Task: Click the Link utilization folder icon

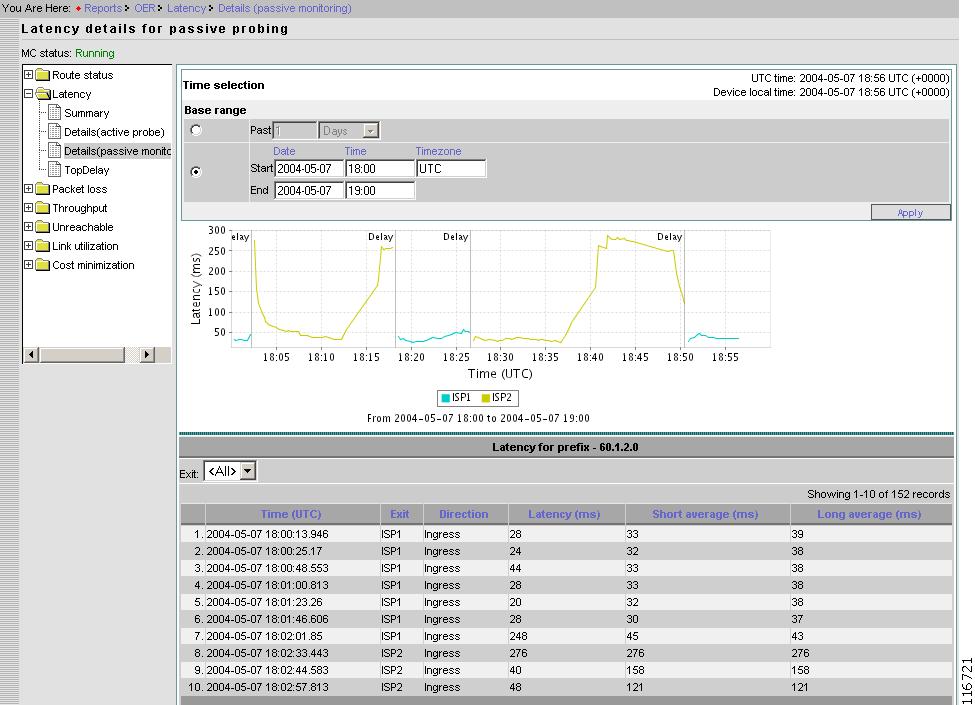Action: tap(43, 246)
